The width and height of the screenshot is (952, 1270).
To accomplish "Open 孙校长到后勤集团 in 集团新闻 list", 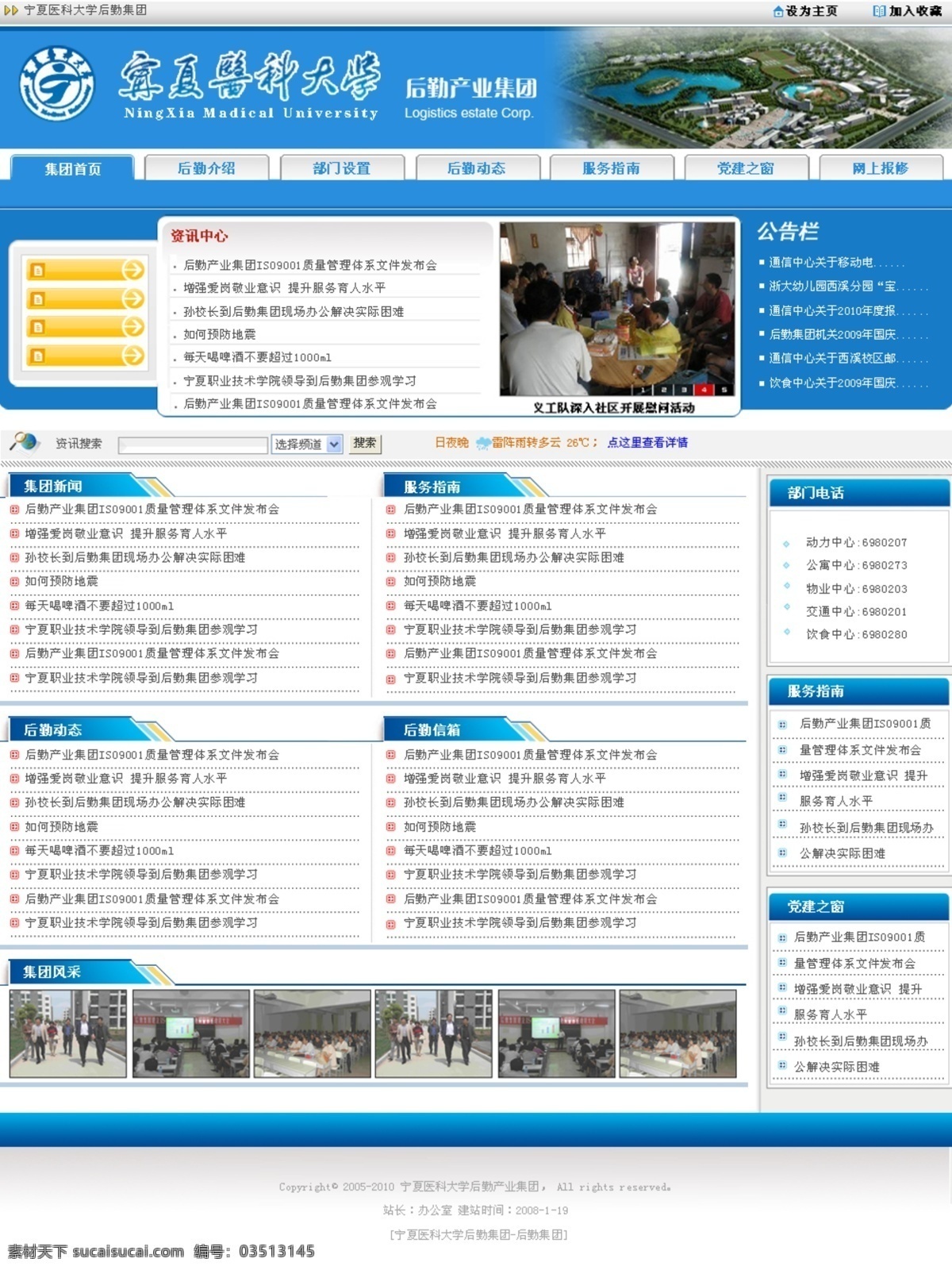I will point(135,557).
